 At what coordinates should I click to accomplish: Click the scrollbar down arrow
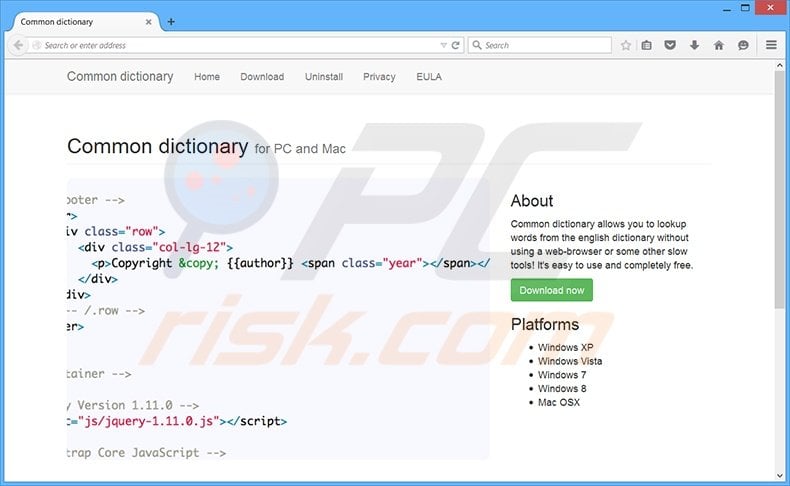[779, 475]
